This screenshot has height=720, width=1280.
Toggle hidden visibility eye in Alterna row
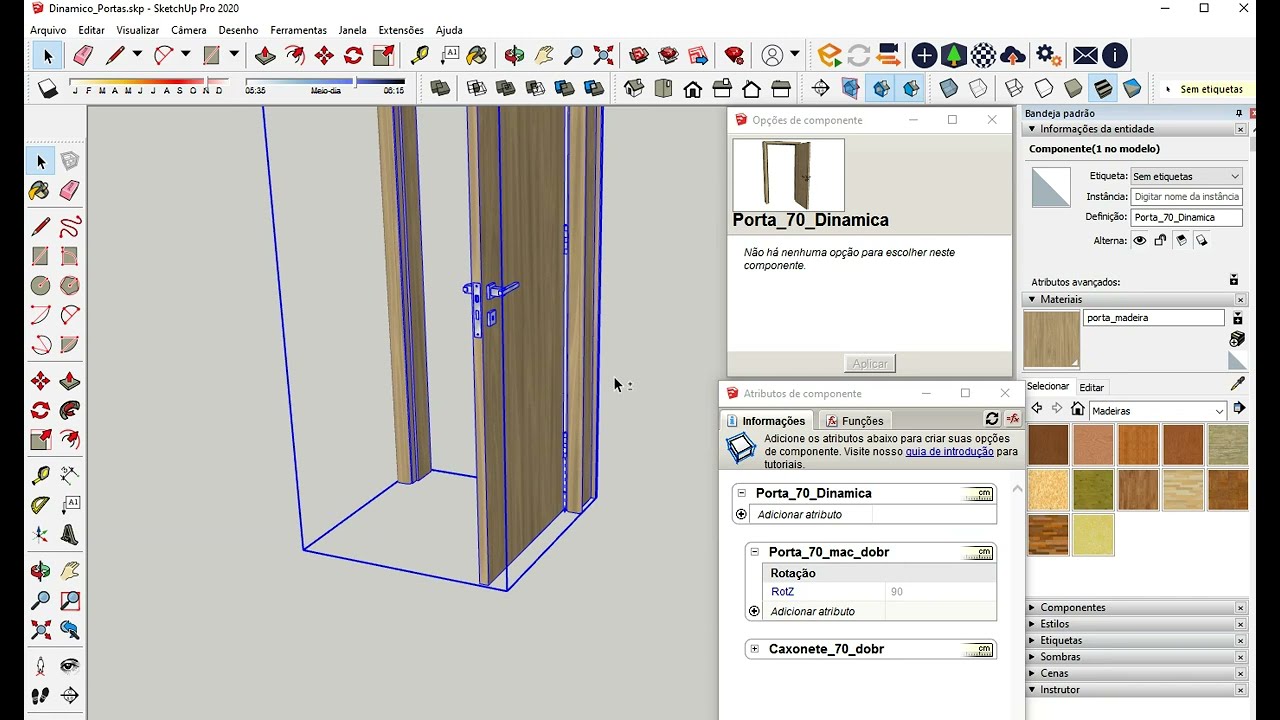[x=1139, y=240]
